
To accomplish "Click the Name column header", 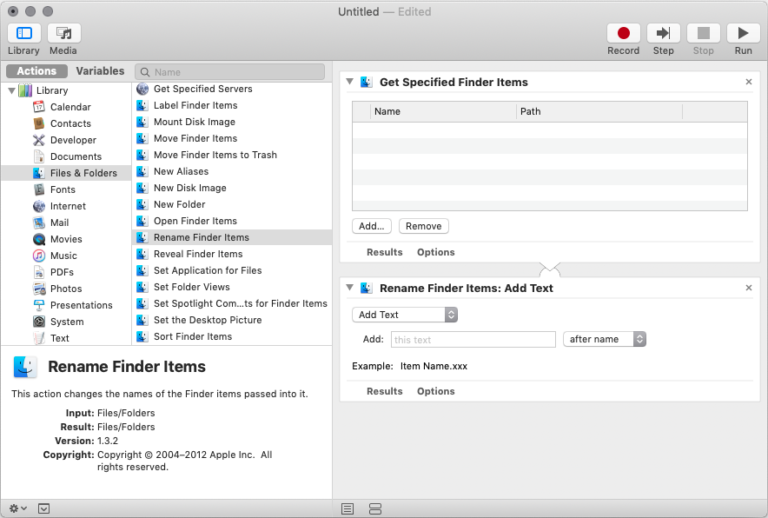I will (443, 112).
